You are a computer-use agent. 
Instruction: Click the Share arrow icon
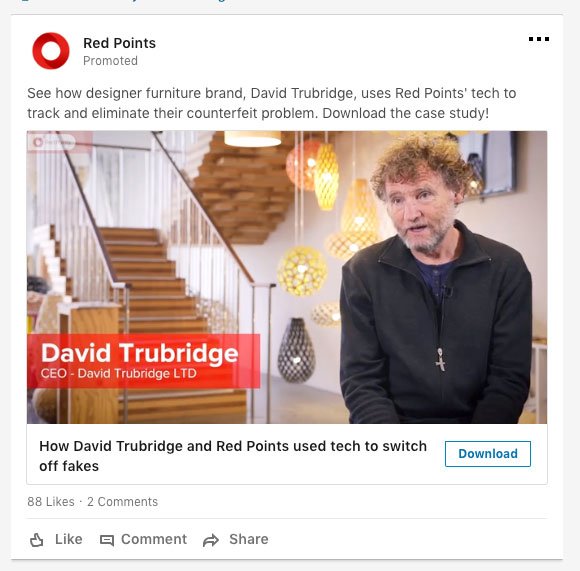point(211,540)
